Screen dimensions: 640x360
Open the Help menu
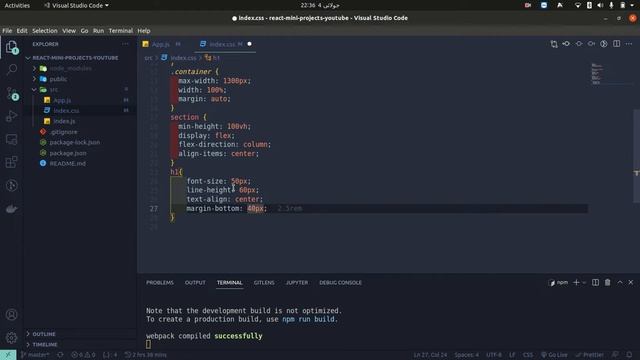click(x=144, y=31)
